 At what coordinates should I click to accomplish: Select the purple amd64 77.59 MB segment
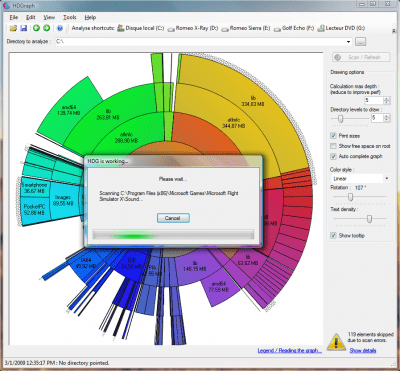coord(219,287)
